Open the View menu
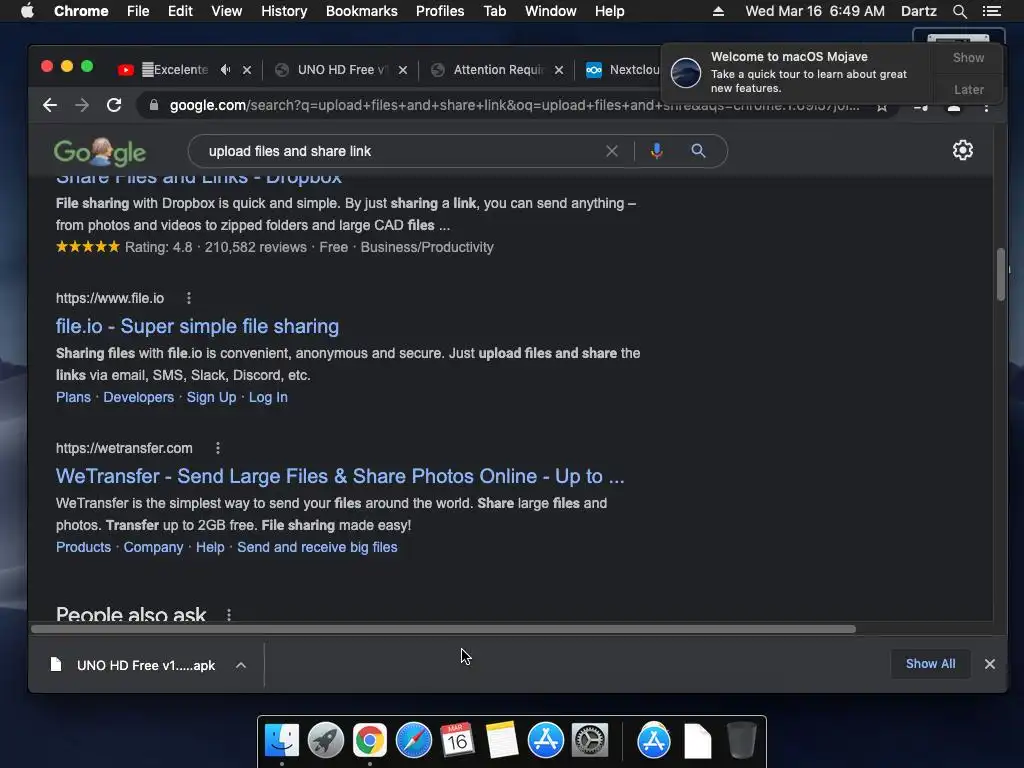Screen dimensions: 1024x768 (227, 11)
